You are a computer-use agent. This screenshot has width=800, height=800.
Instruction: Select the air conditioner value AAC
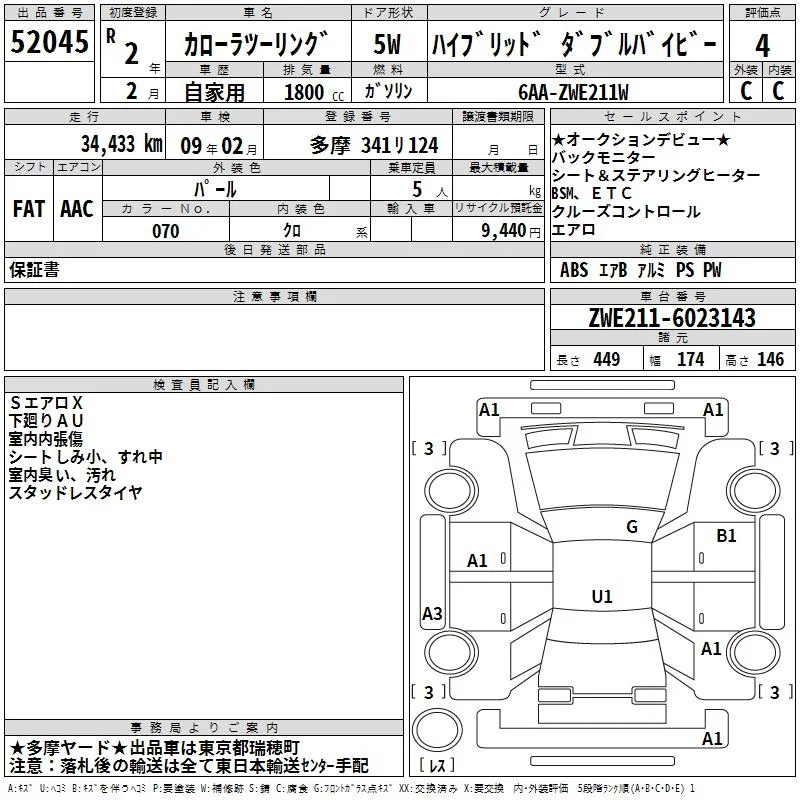77,209
